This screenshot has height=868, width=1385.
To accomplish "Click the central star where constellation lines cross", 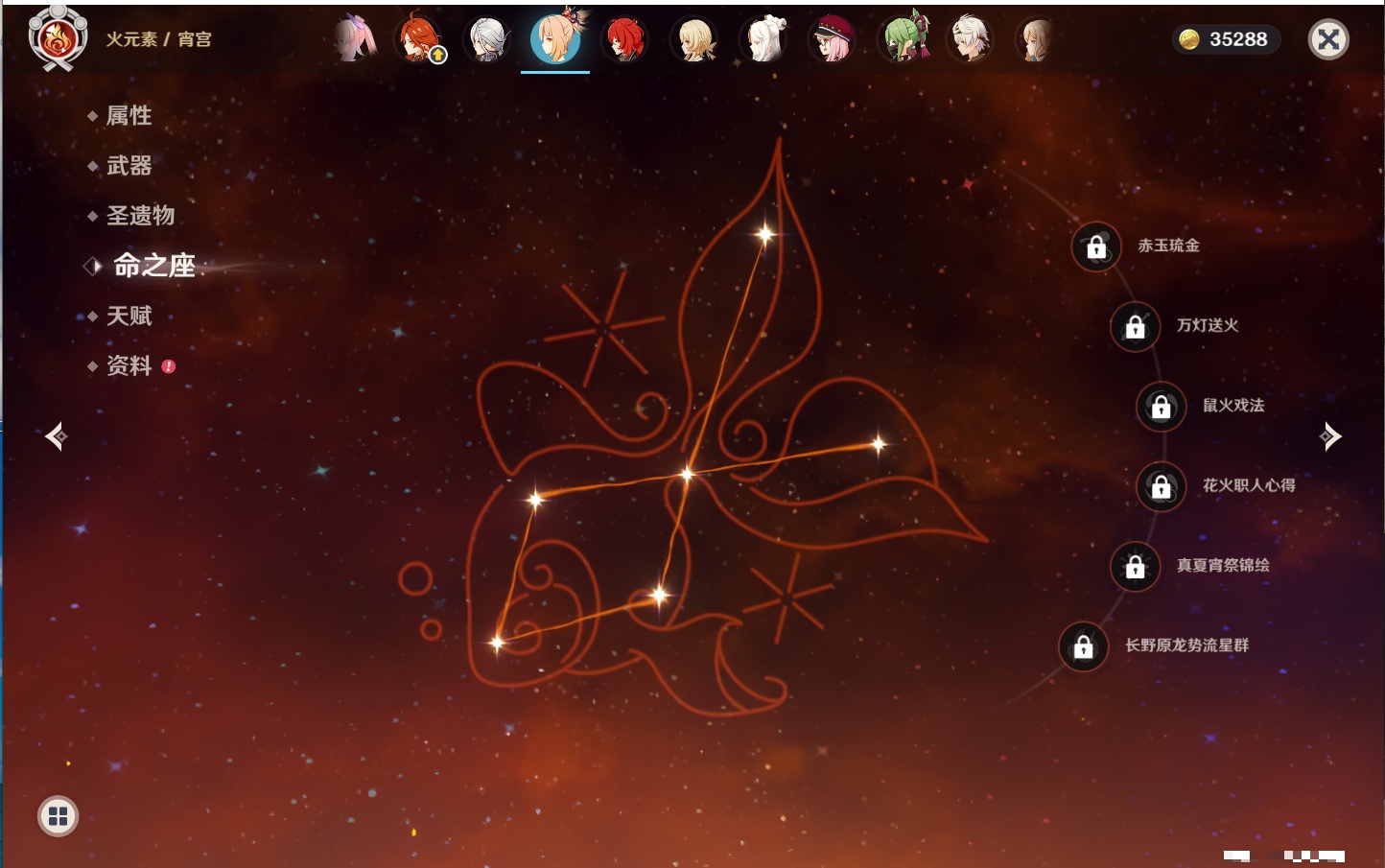I will [x=687, y=474].
